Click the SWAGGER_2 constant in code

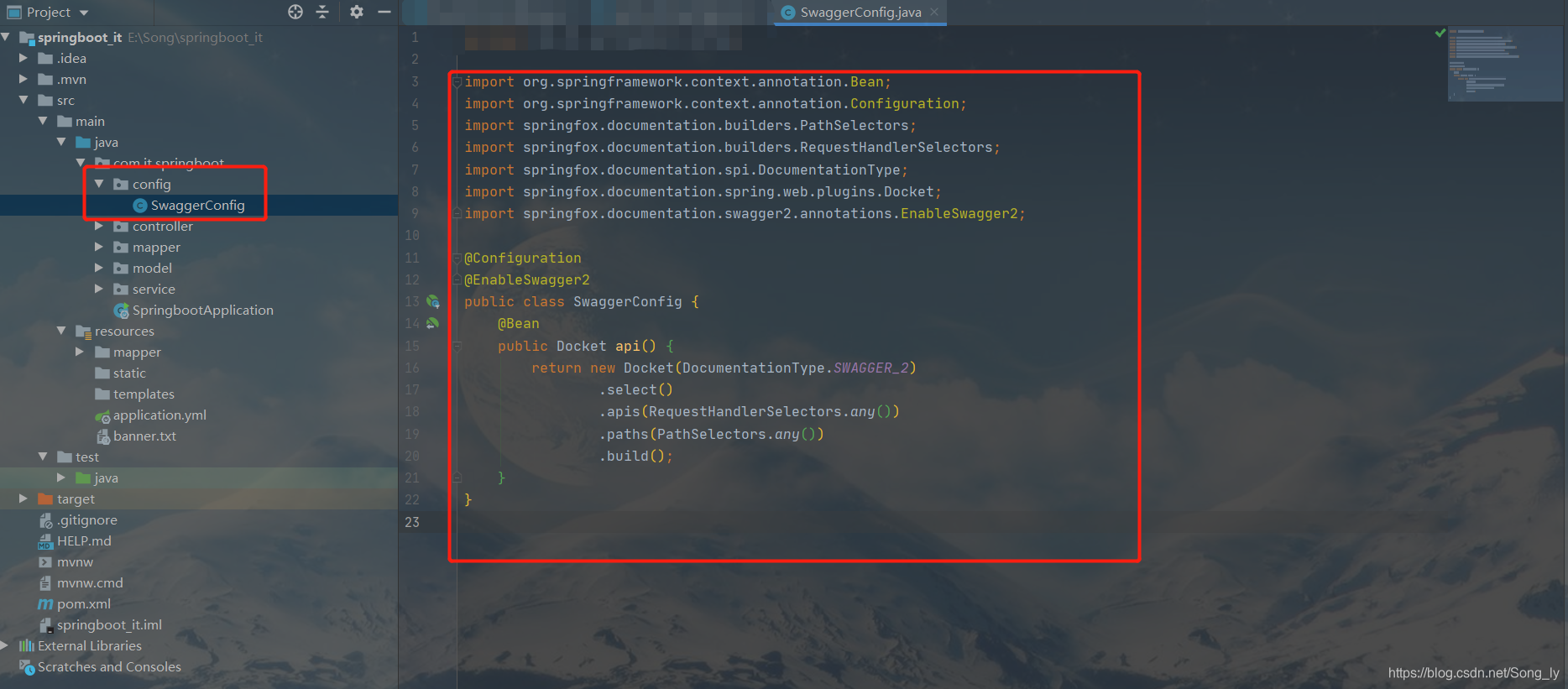[870, 368]
